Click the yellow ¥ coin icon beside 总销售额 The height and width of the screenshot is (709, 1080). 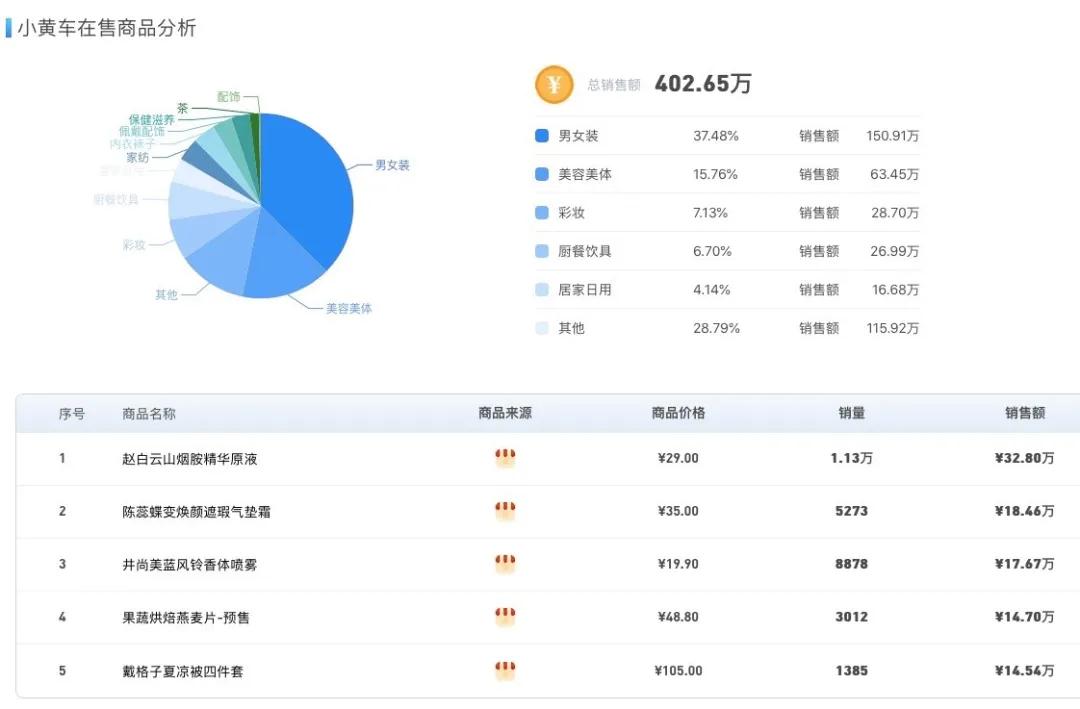coord(553,84)
